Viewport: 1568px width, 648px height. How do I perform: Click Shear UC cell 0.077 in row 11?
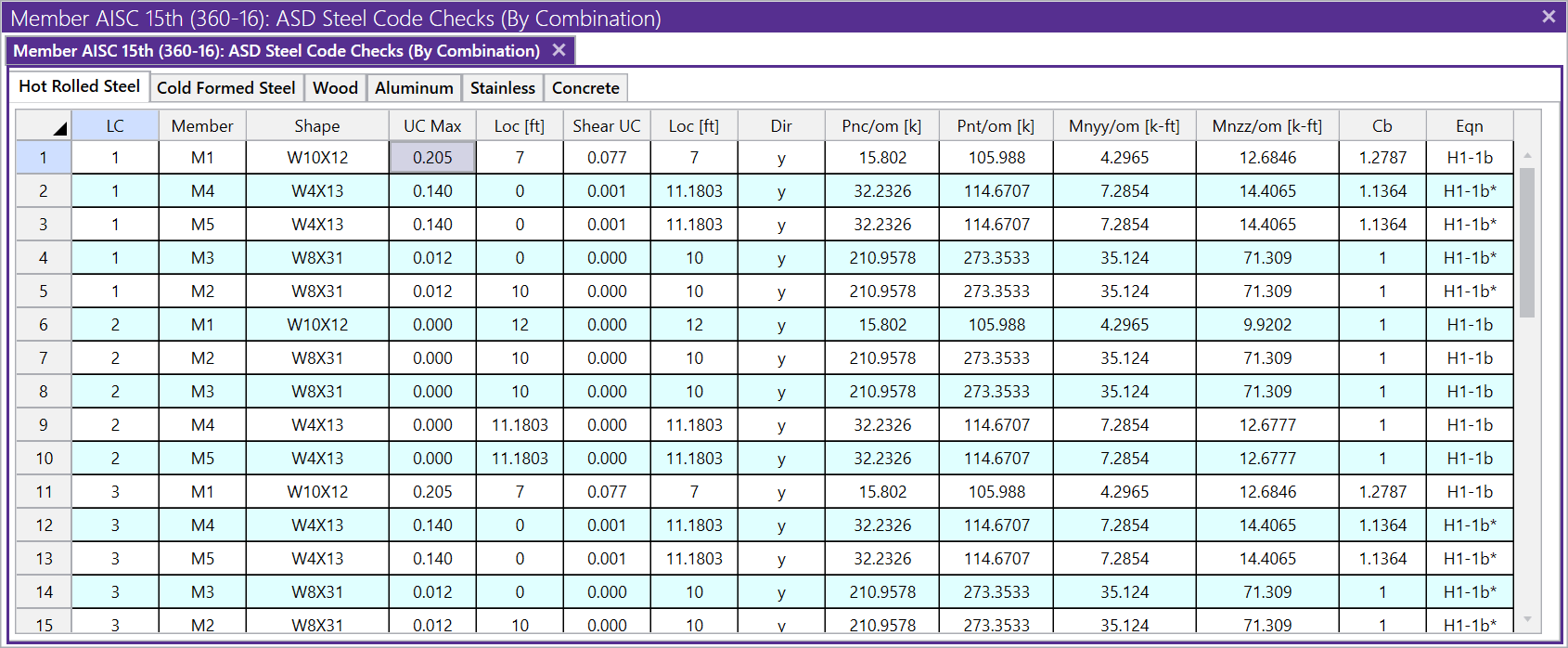(x=607, y=492)
